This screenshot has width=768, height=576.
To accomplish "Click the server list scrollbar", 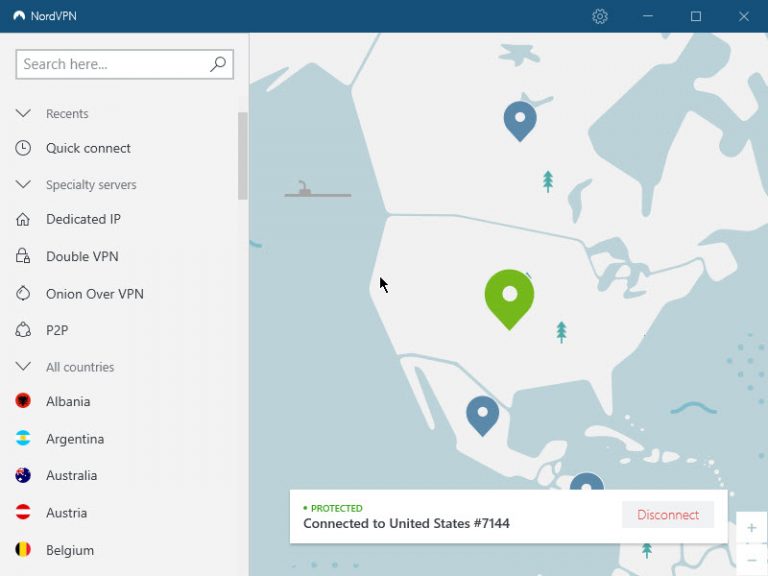I will 242,155.
